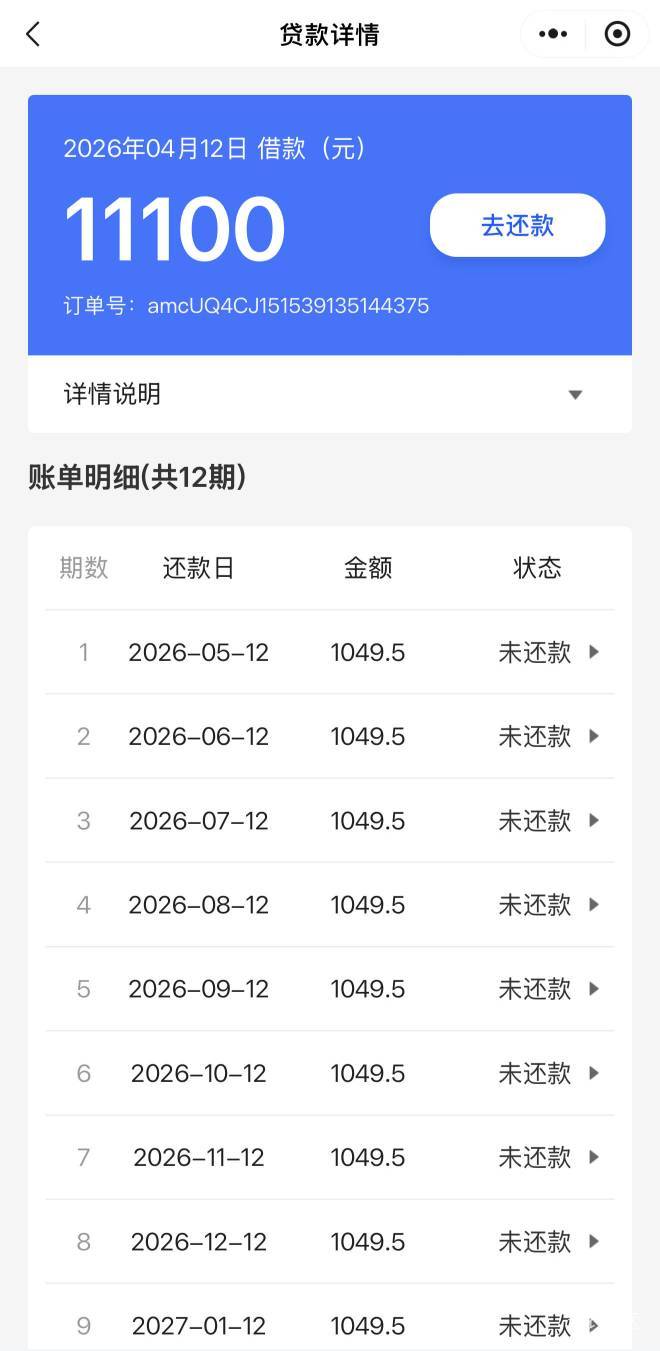Select the 11100 loan amount
Screen dimensions: 660x1351
coord(175,230)
